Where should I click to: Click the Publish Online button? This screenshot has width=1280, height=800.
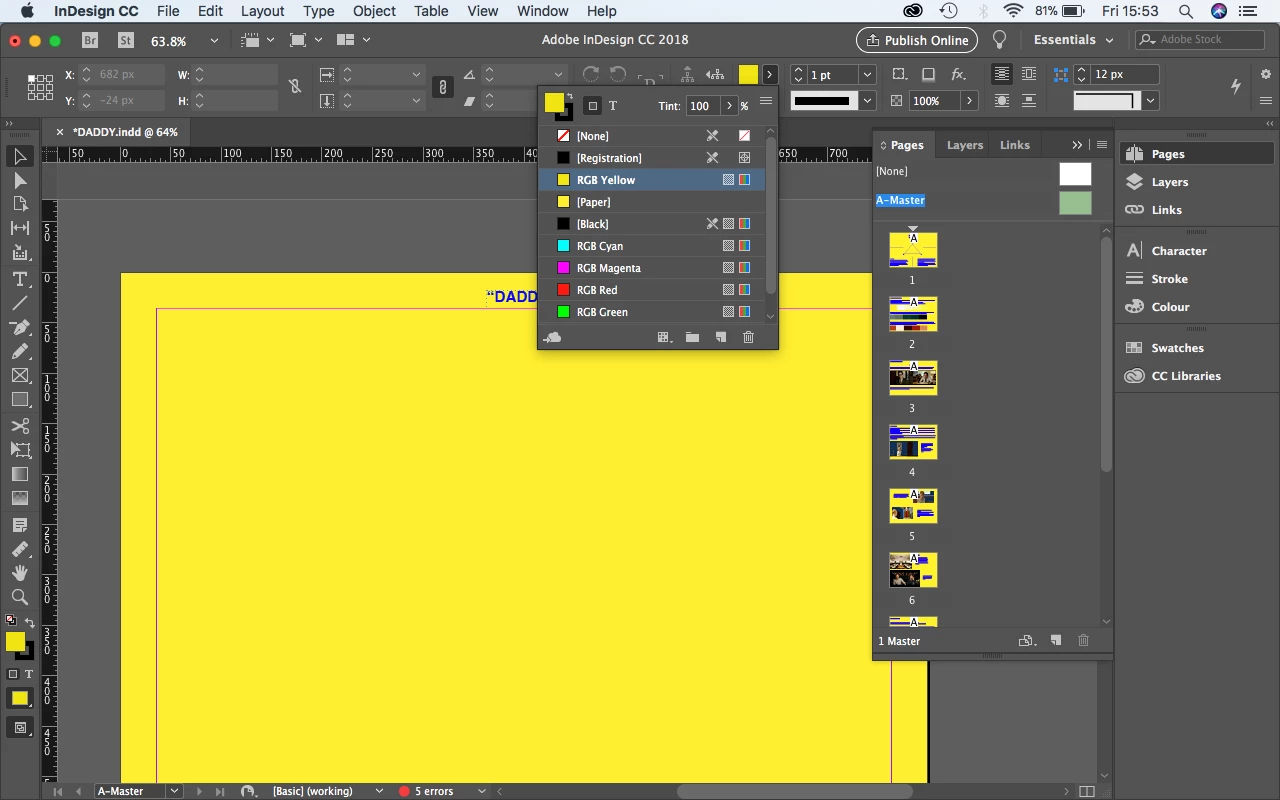click(917, 40)
